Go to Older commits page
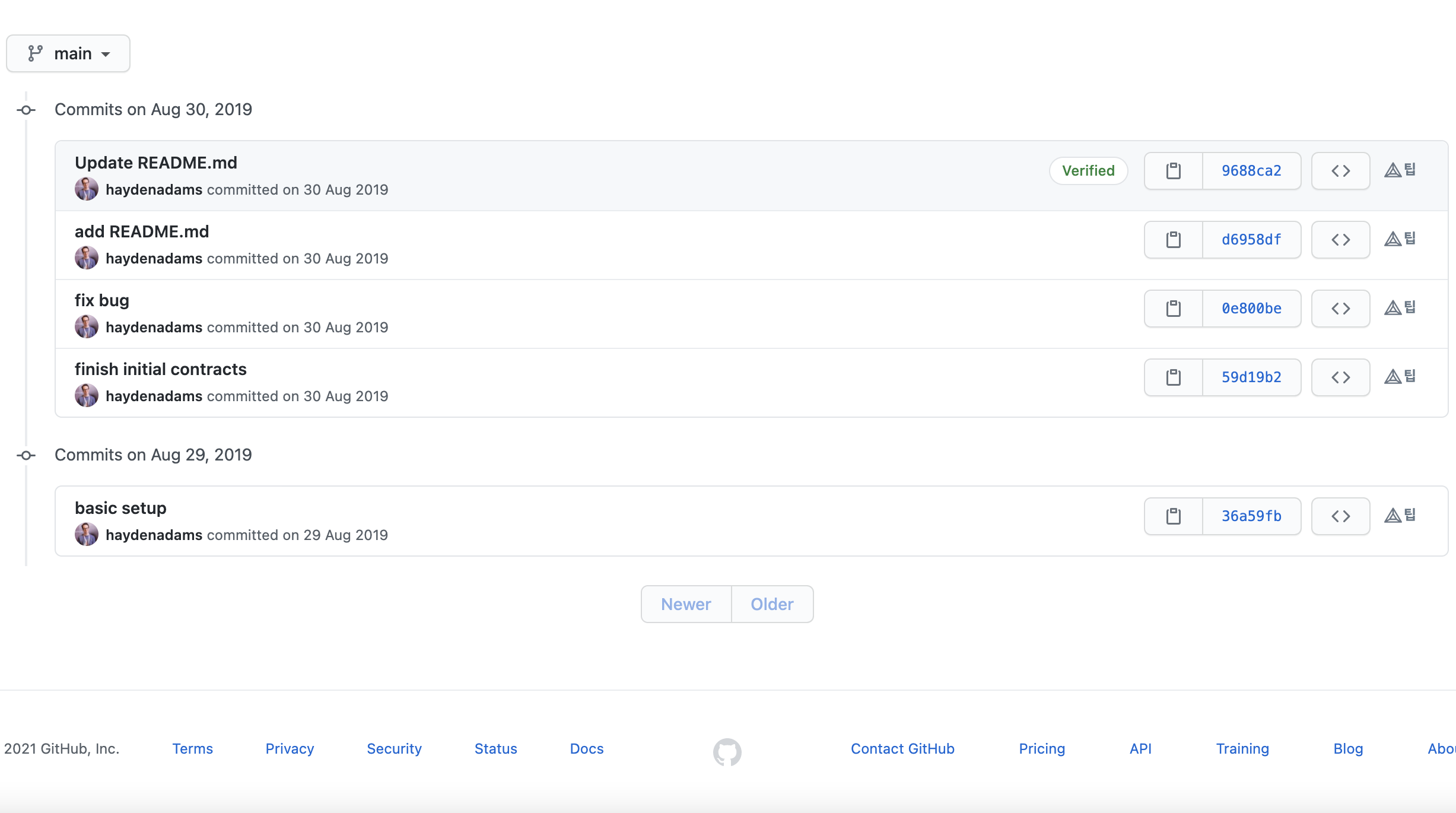 [772, 604]
